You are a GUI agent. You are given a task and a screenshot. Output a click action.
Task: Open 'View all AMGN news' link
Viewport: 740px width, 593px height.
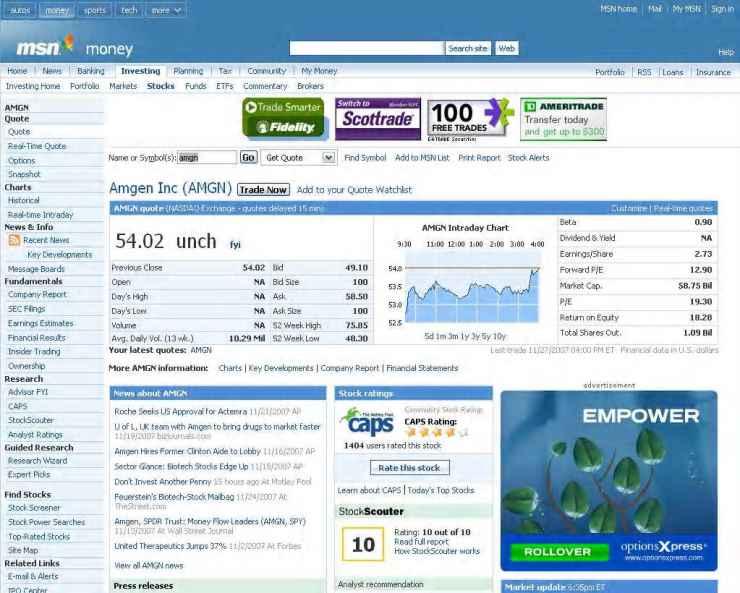[x=148, y=565]
